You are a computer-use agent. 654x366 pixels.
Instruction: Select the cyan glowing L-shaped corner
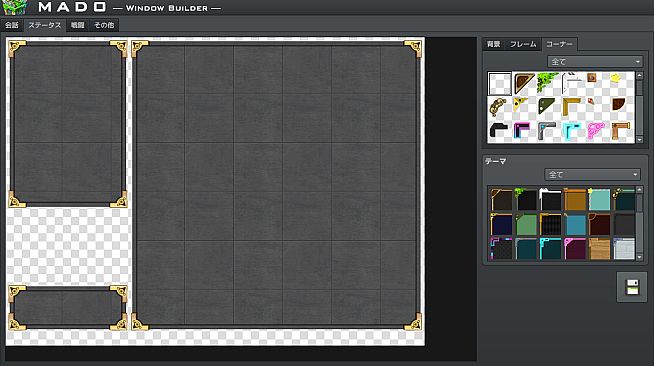click(x=572, y=131)
